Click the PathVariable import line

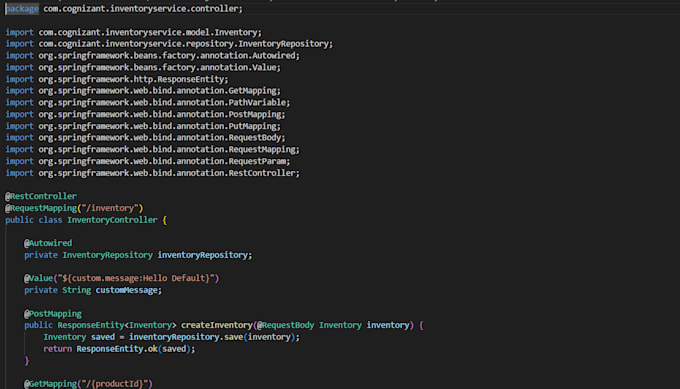(x=147, y=102)
